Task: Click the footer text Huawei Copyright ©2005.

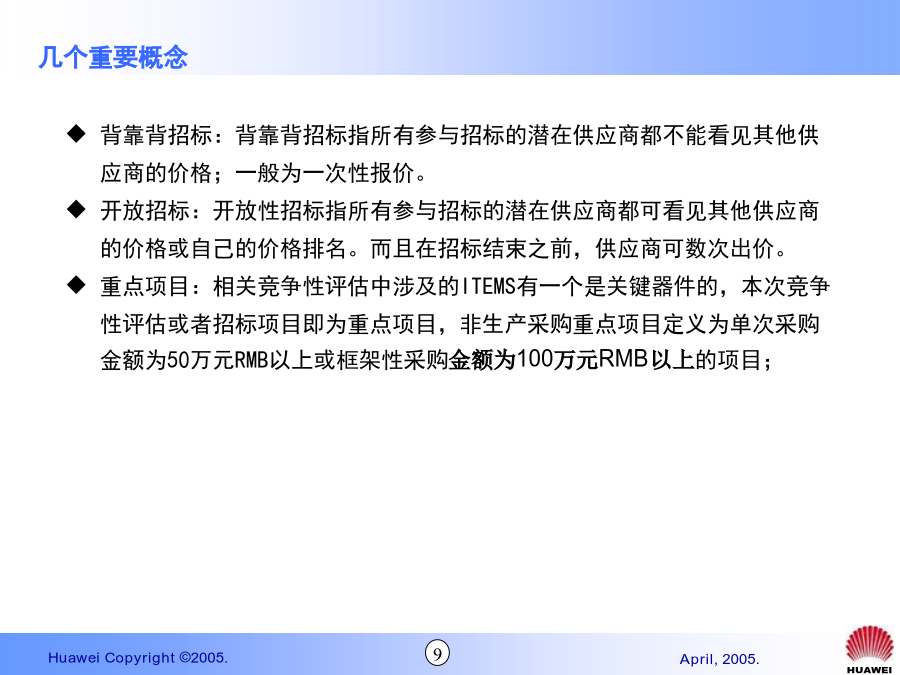Action: (x=138, y=658)
